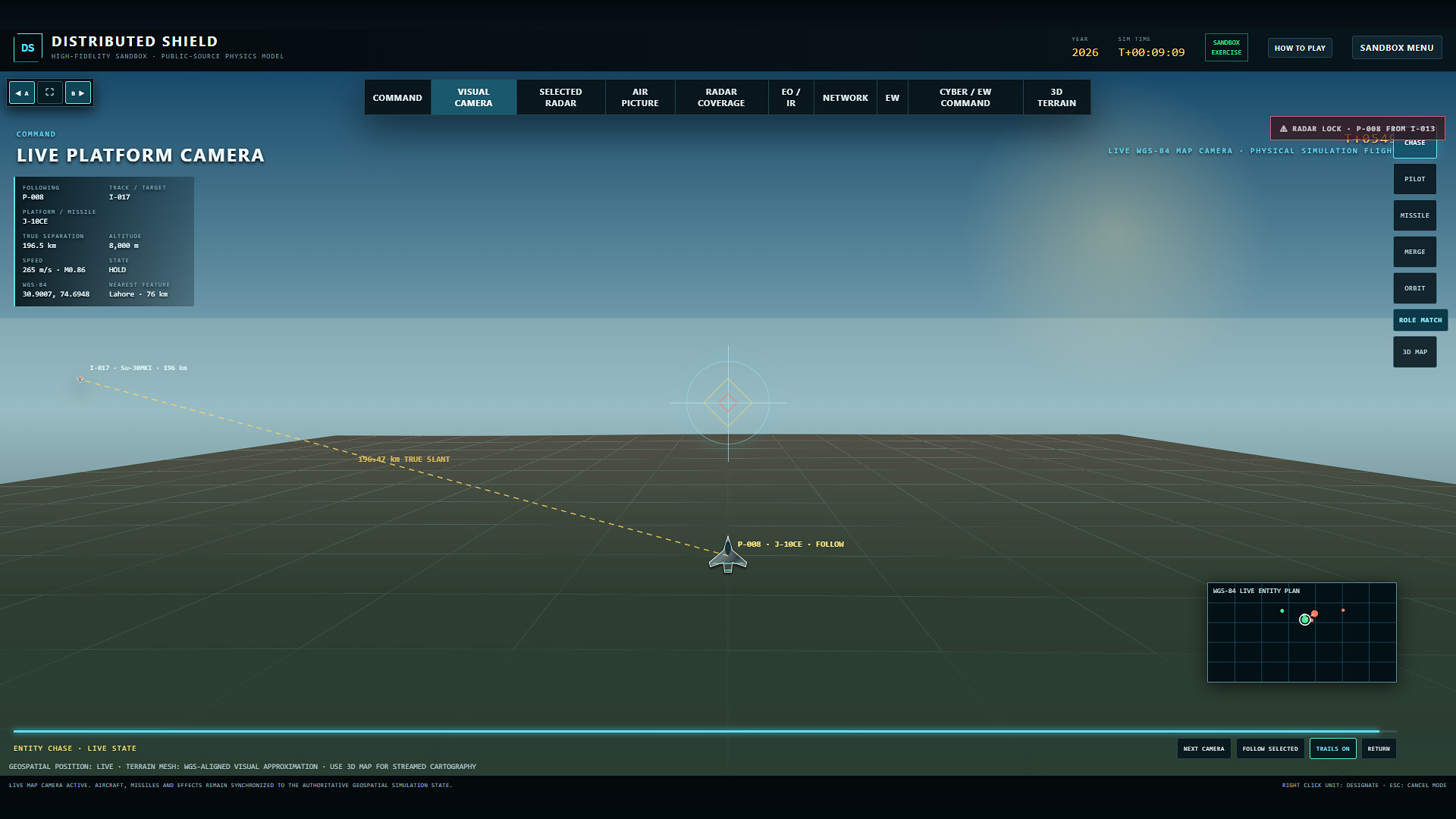Click the sim time T+00:09:09 readout

pyautogui.click(x=1151, y=52)
